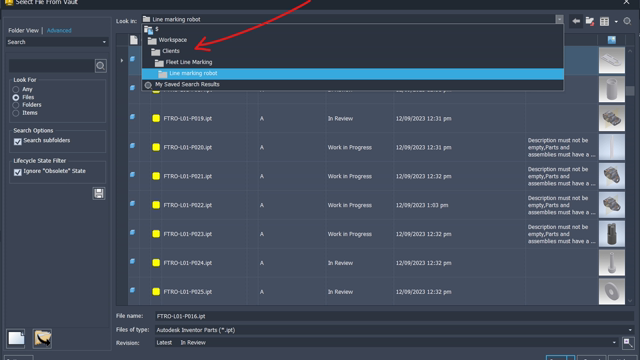The image size is (640, 360).
Task: Click the go-to-working-folder toolbar icon
Action: click(x=590, y=21)
